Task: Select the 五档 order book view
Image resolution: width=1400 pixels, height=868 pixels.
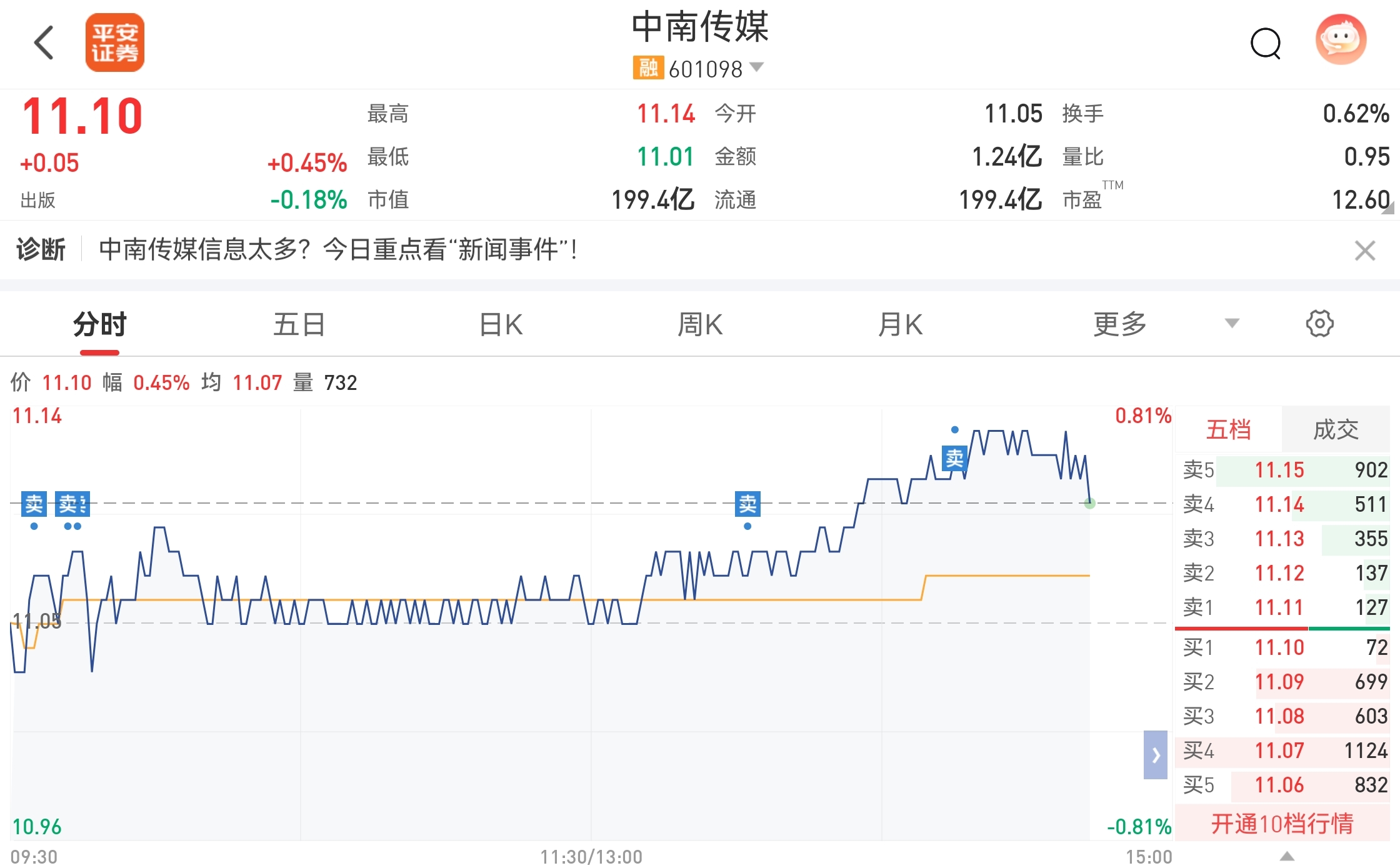Action: pos(1228,430)
